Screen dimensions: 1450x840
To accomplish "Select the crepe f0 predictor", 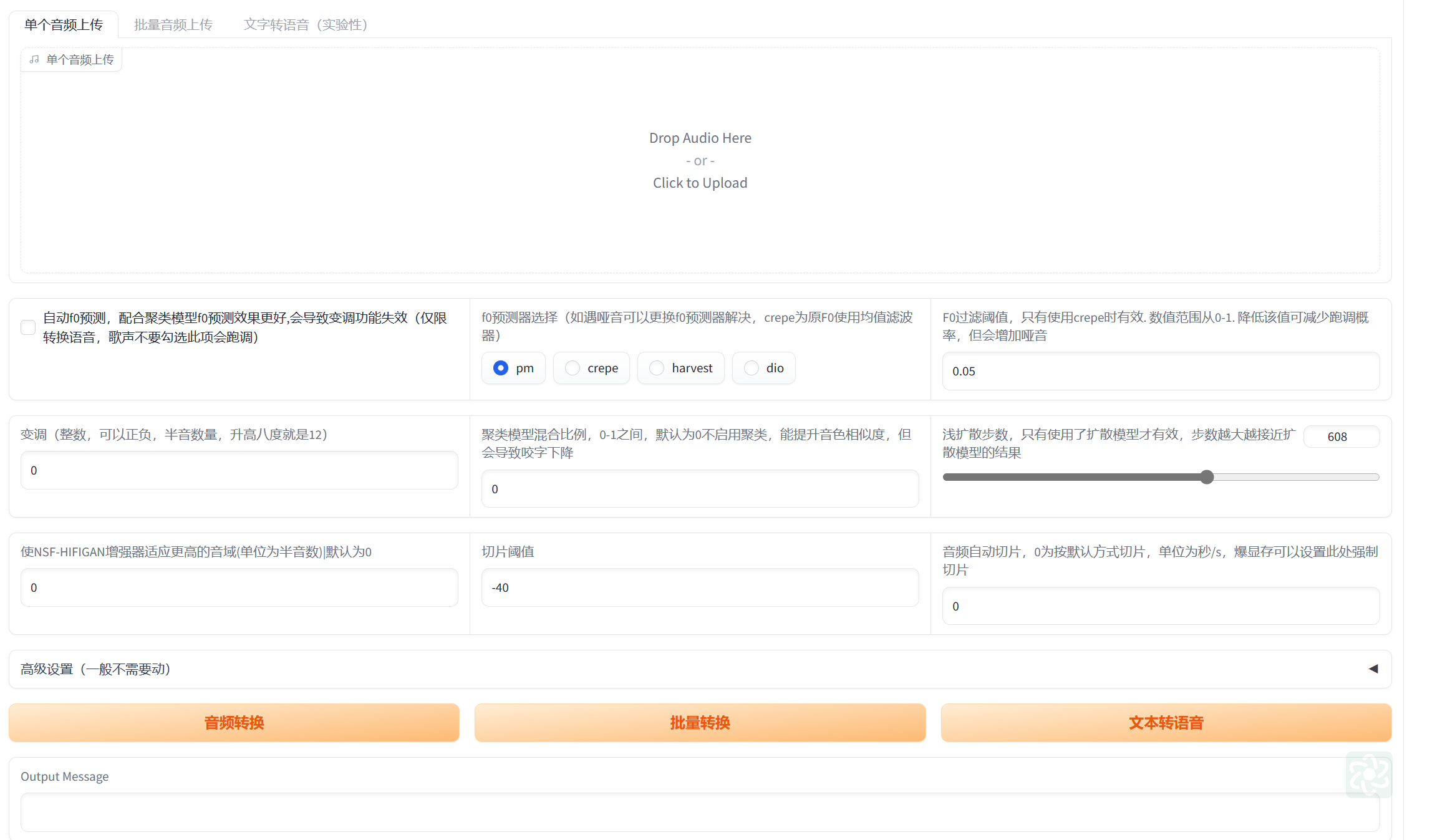I will 573,369.
